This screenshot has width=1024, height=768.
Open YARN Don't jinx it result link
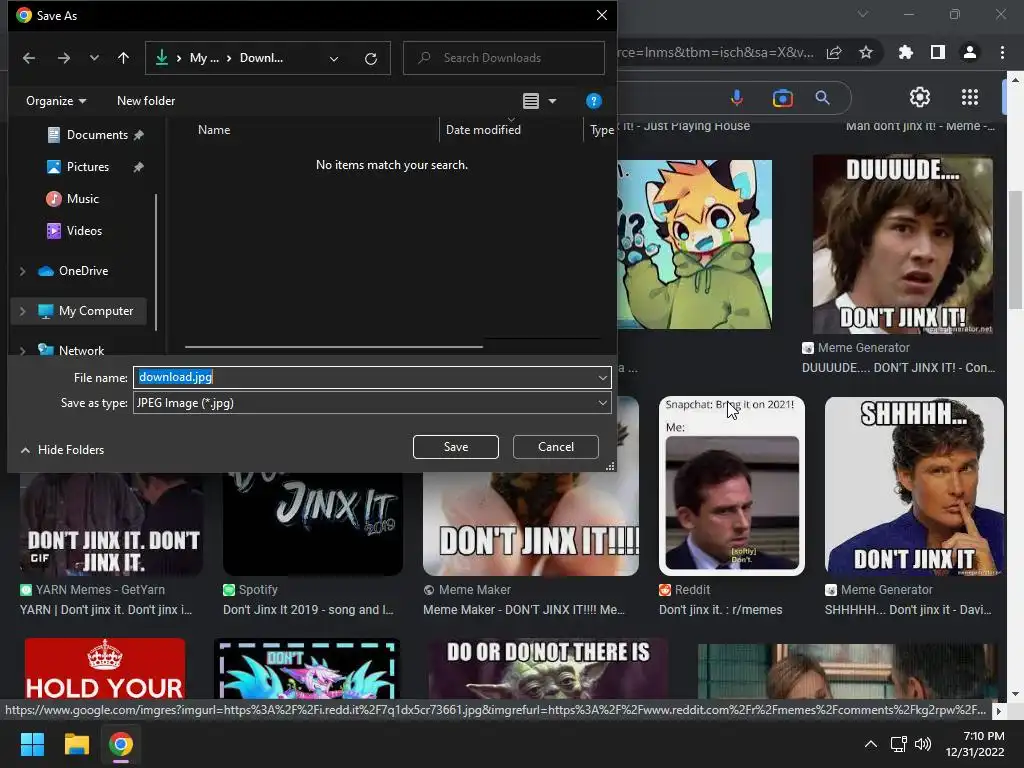tap(106, 610)
